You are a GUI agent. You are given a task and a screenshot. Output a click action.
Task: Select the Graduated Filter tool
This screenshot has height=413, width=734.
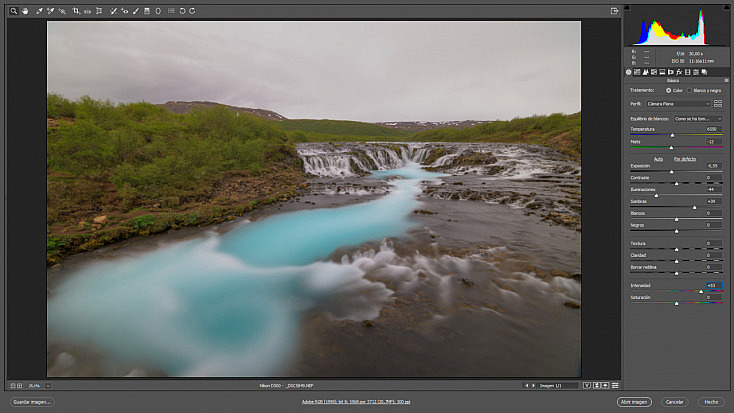147,11
